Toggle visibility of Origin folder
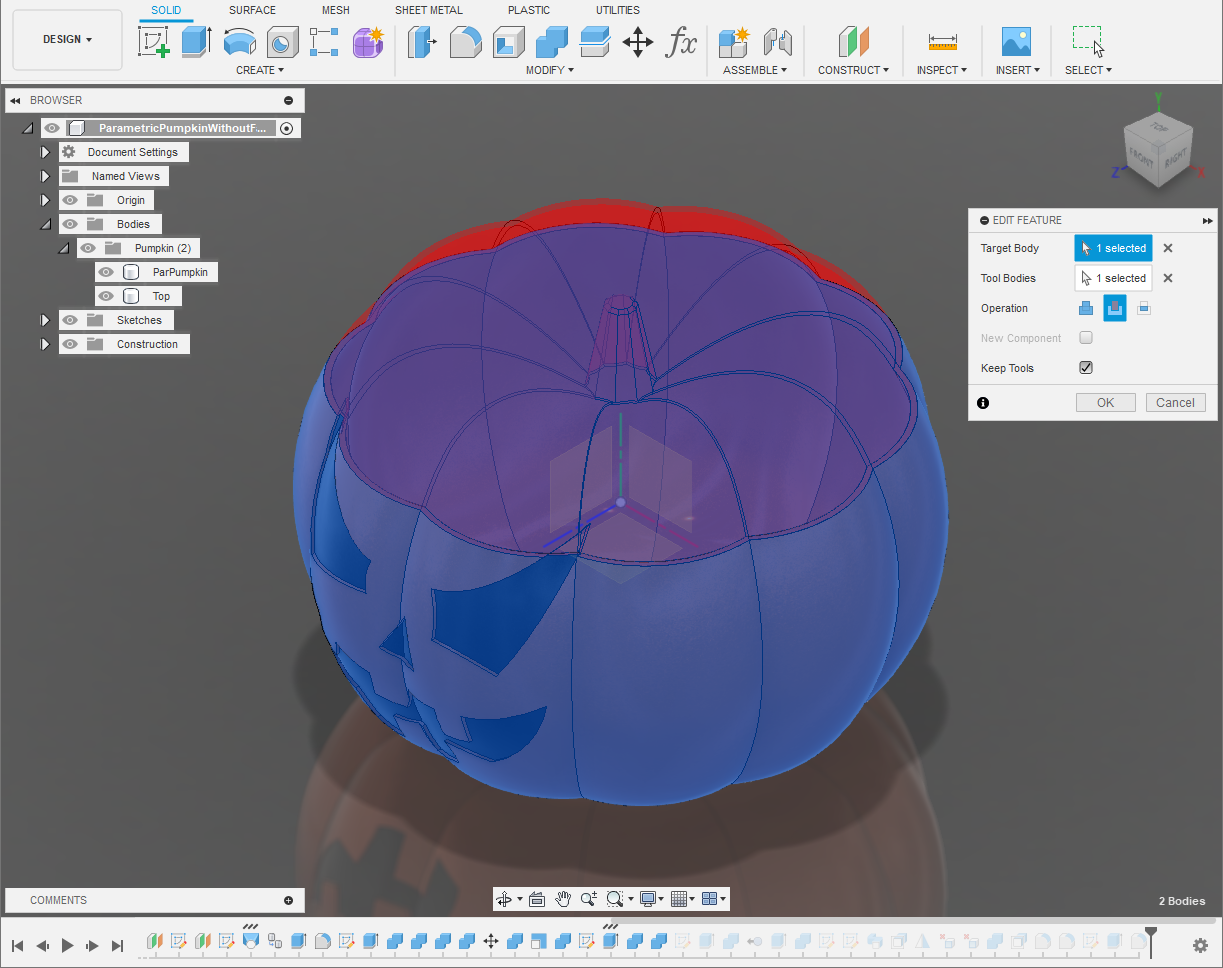Image resolution: width=1223 pixels, height=968 pixels. pos(70,200)
